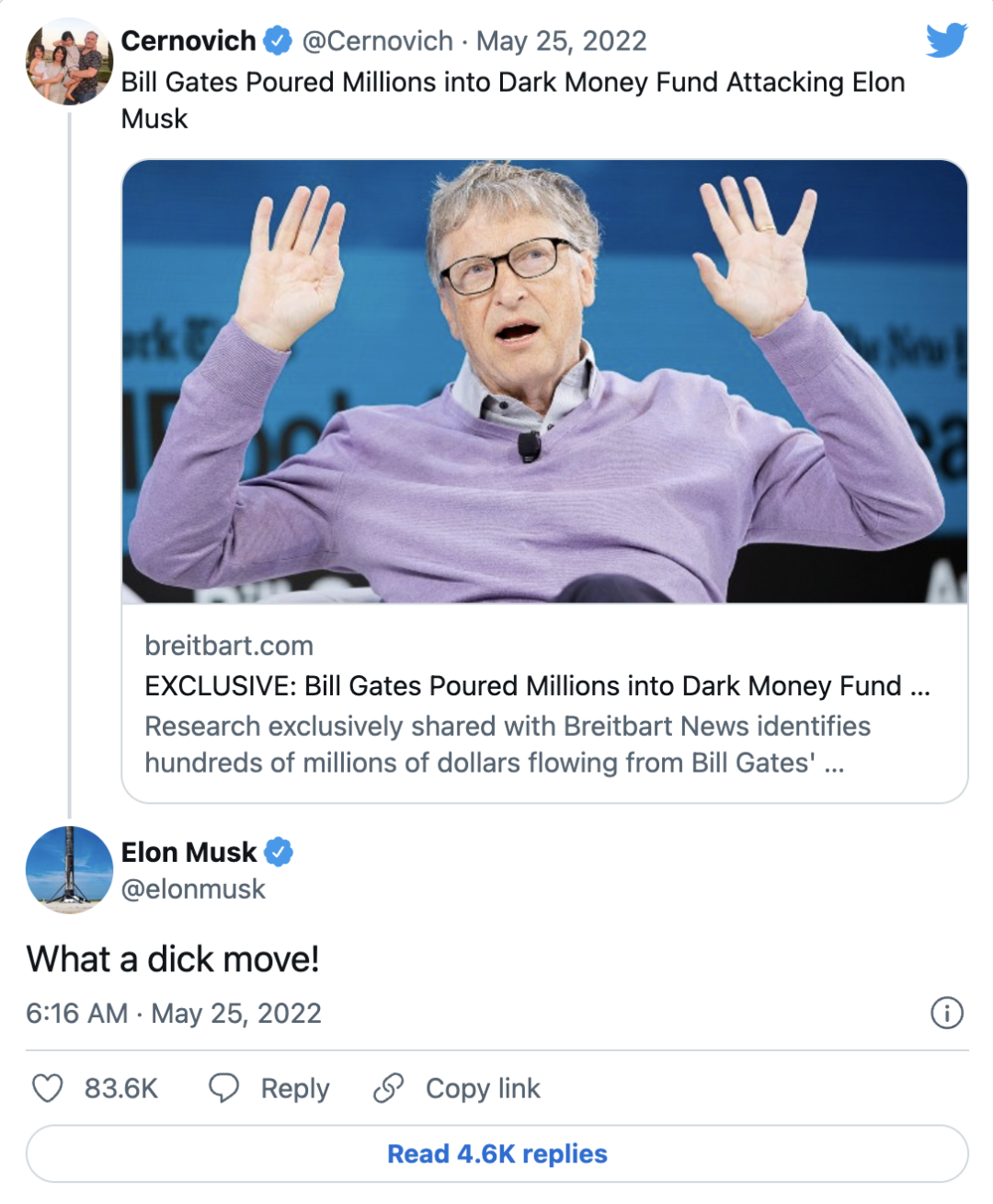Click the copy link chain icon
The height and width of the screenshot is (1204, 993).
[x=388, y=1088]
